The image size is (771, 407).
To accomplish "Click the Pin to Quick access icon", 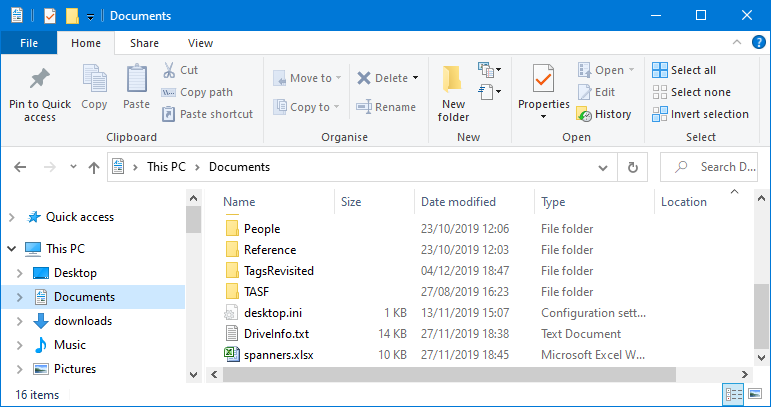I will [40, 79].
